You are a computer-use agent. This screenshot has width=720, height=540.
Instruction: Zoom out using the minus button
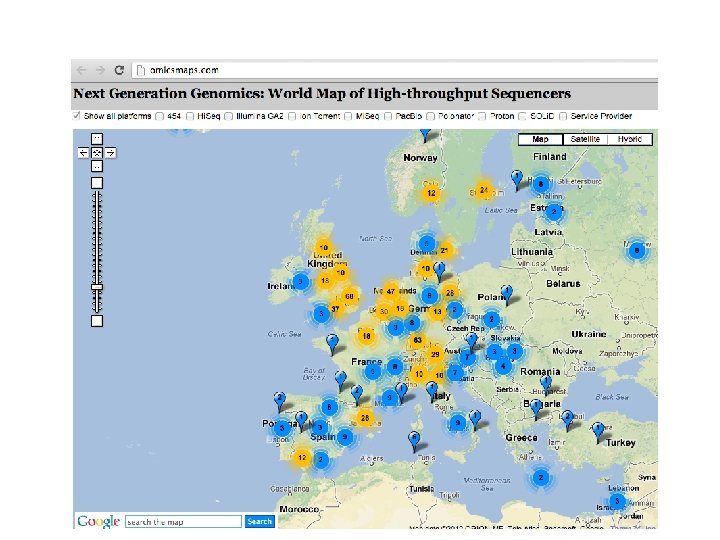point(97,321)
